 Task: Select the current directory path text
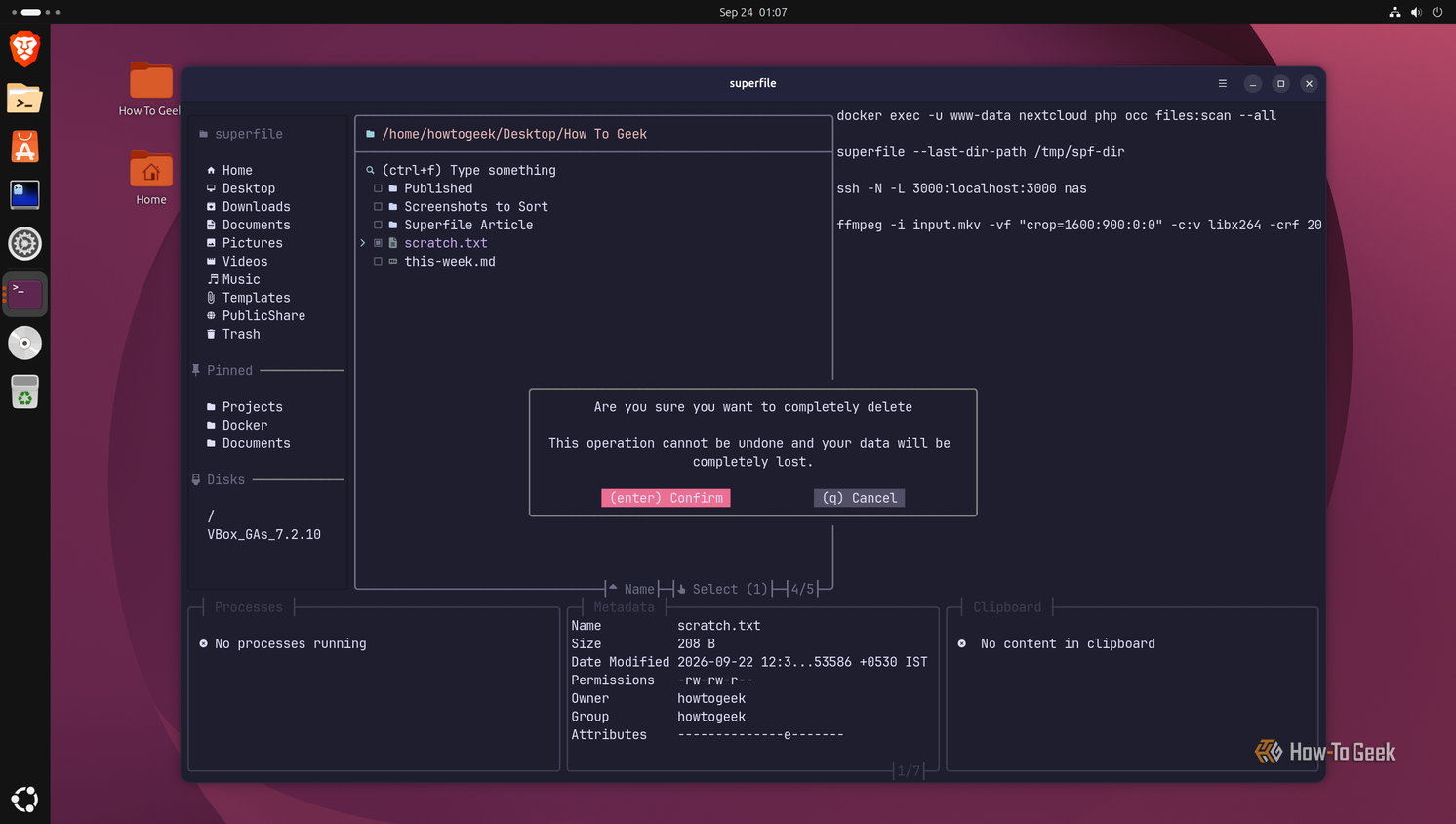coord(514,134)
